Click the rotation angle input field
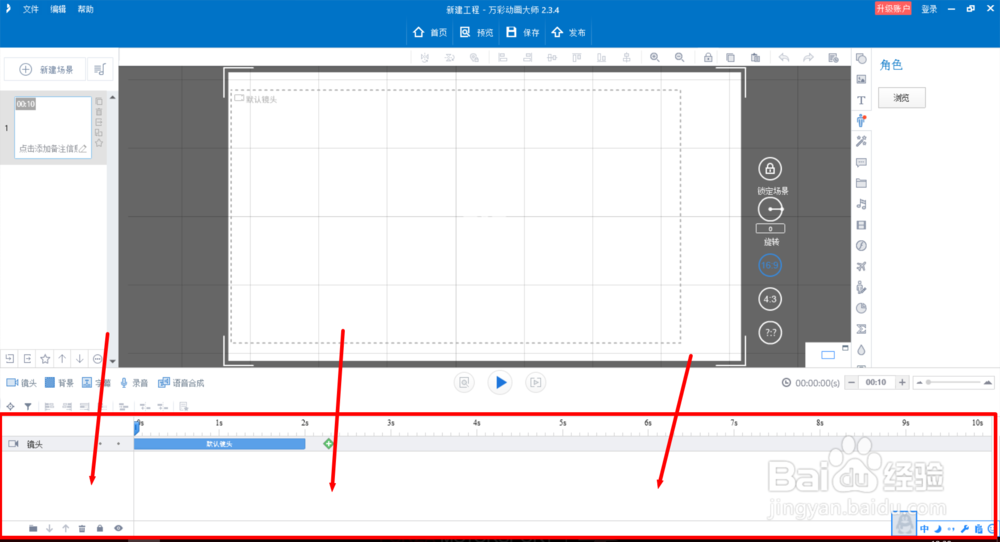Viewport: 1000px width, 542px height. 770,228
